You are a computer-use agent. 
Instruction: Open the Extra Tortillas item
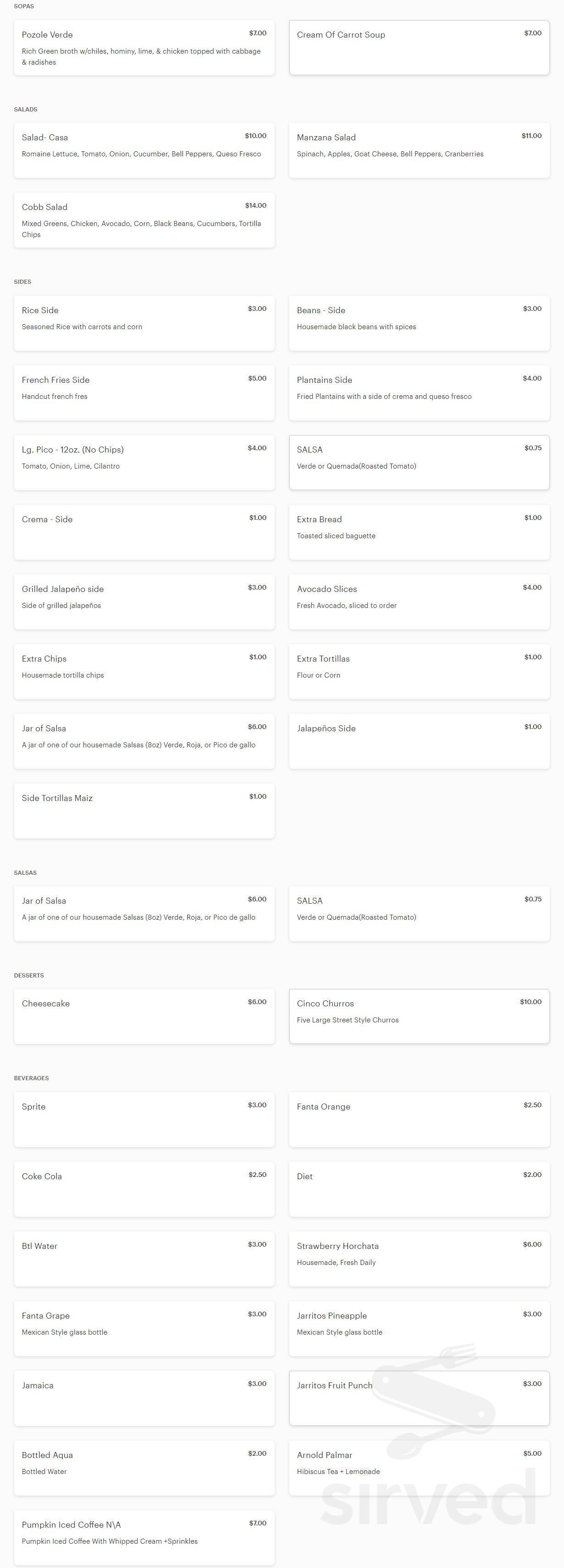point(419,672)
